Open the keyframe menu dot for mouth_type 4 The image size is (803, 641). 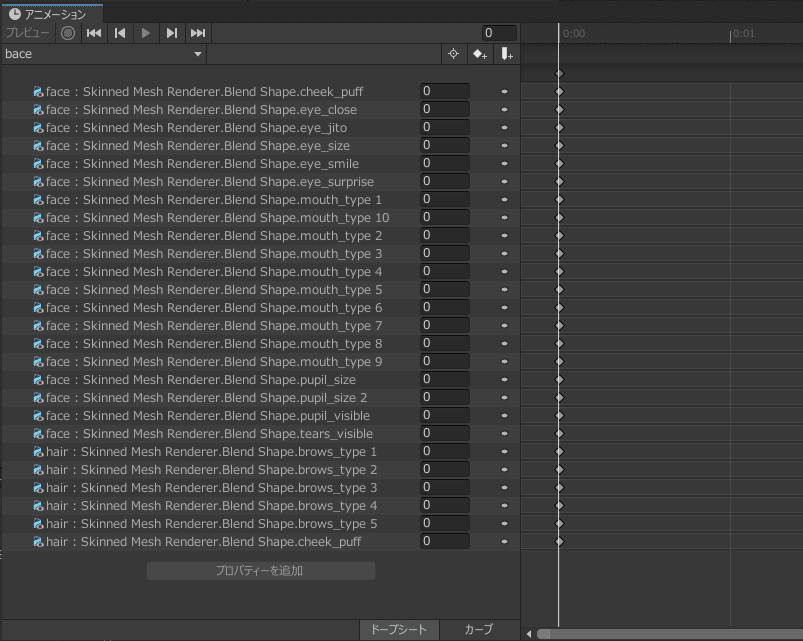pyautogui.click(x=504, y=271)
